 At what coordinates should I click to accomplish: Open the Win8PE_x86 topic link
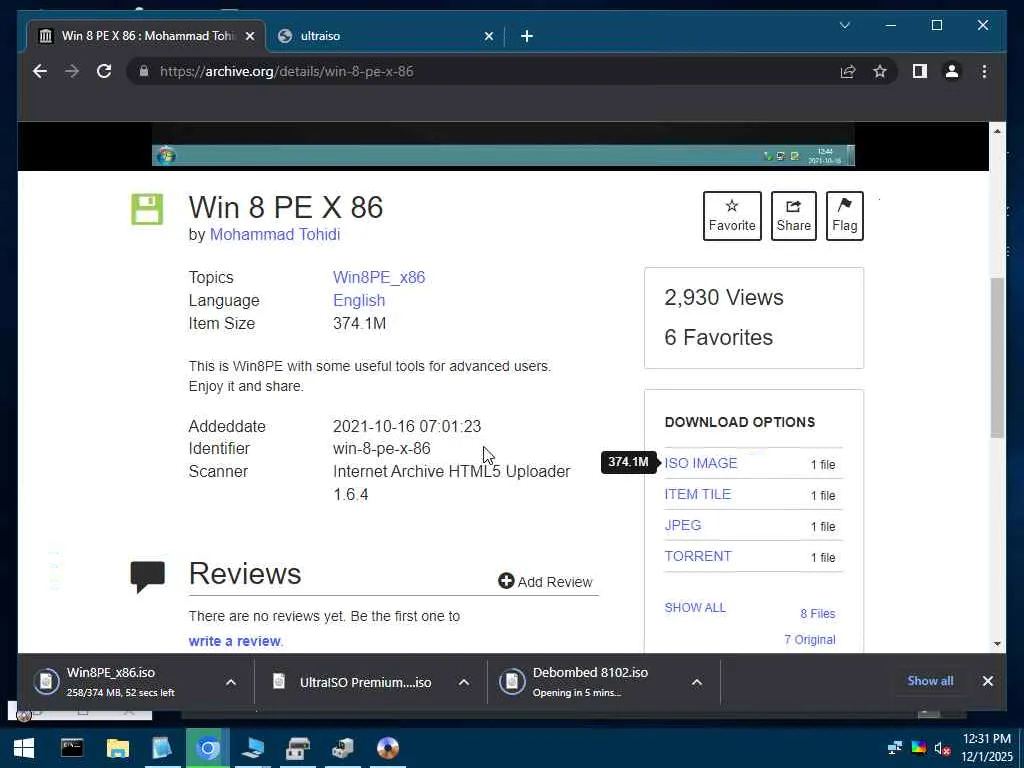click(x=379, y=278)
